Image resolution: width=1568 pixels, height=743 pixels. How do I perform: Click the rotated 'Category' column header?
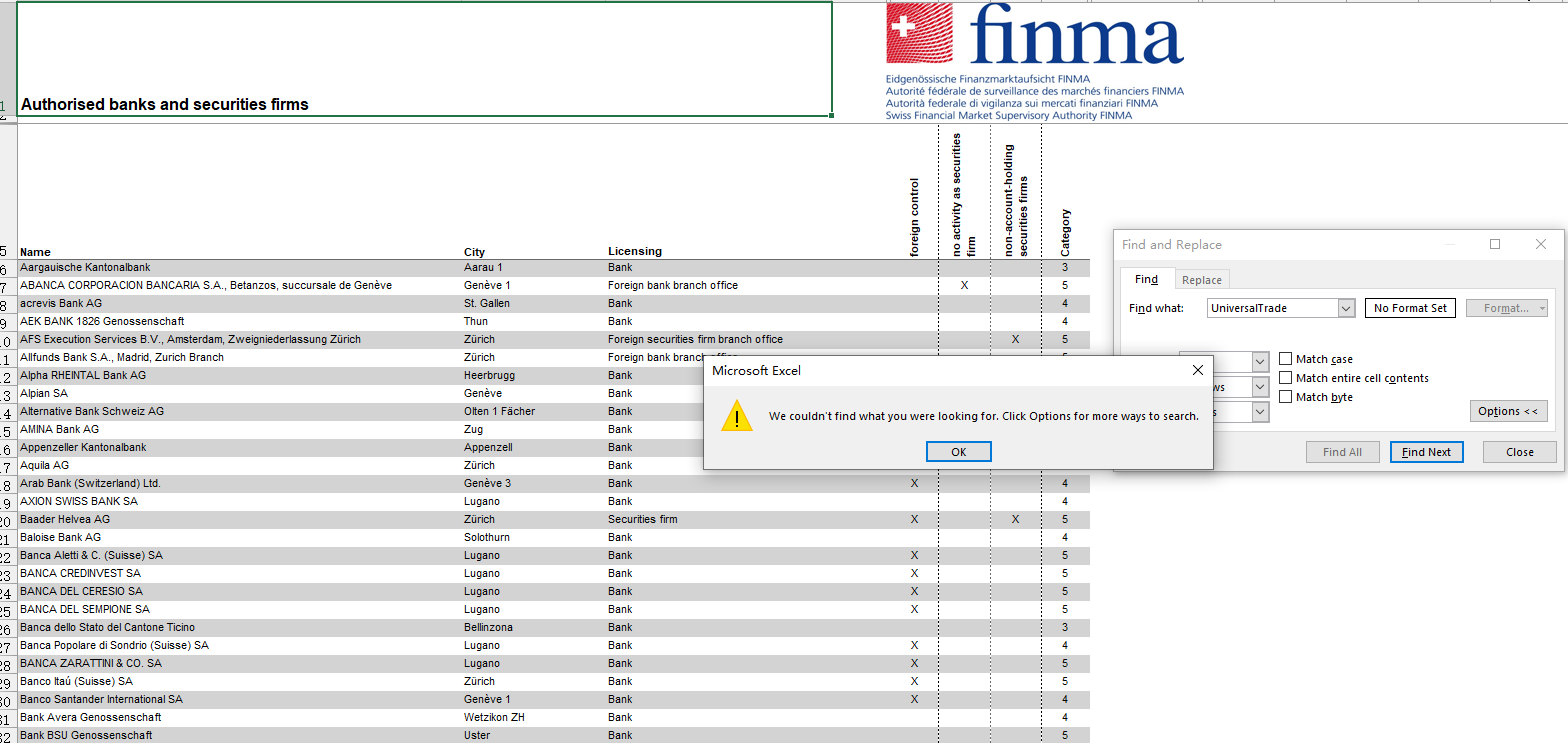coord(1066,232)
